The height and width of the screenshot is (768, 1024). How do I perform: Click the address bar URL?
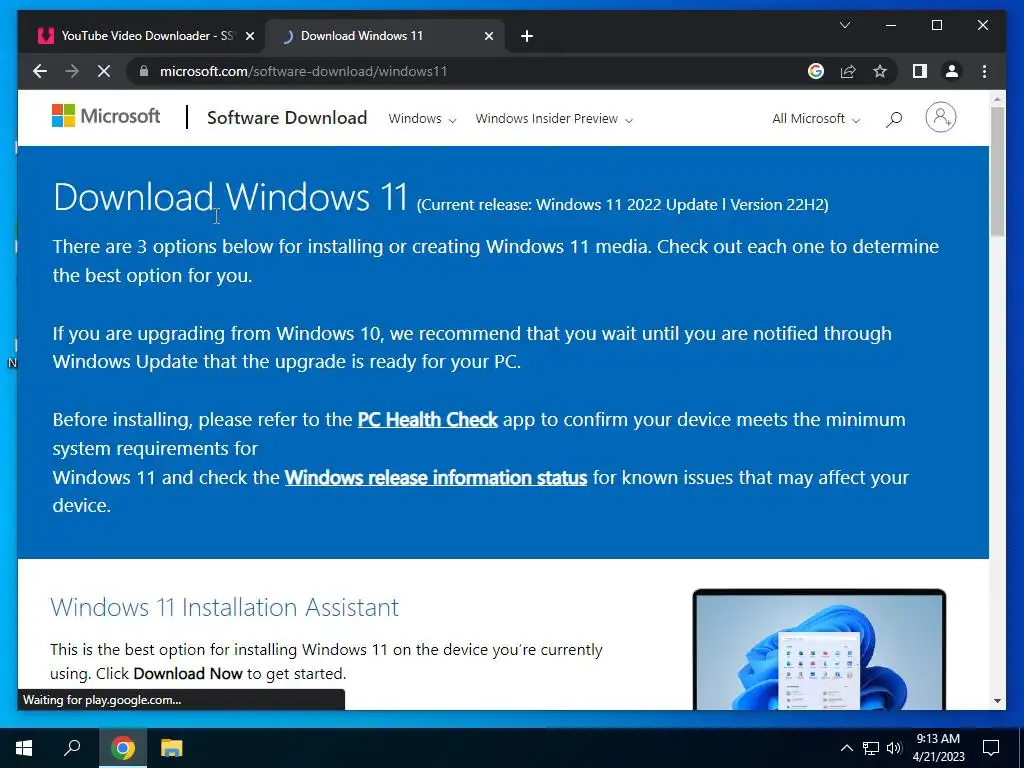(x=304, y=71)
